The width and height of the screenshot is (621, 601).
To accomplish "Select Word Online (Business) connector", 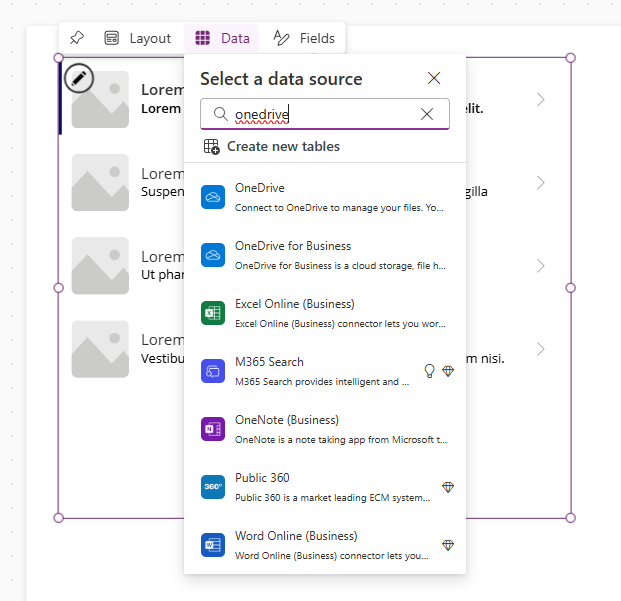I will (x=325, y=545).
